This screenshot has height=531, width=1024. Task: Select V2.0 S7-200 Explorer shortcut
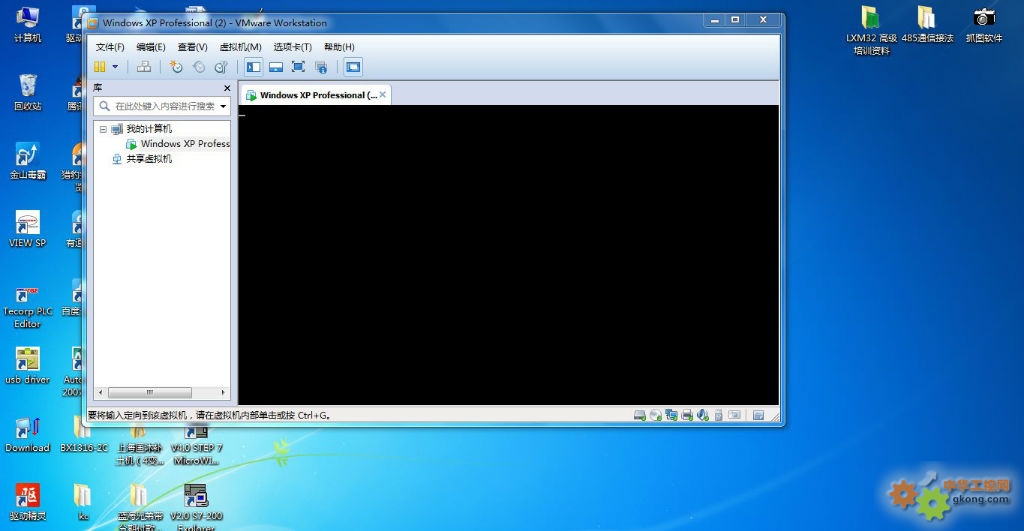coord(196,506)
